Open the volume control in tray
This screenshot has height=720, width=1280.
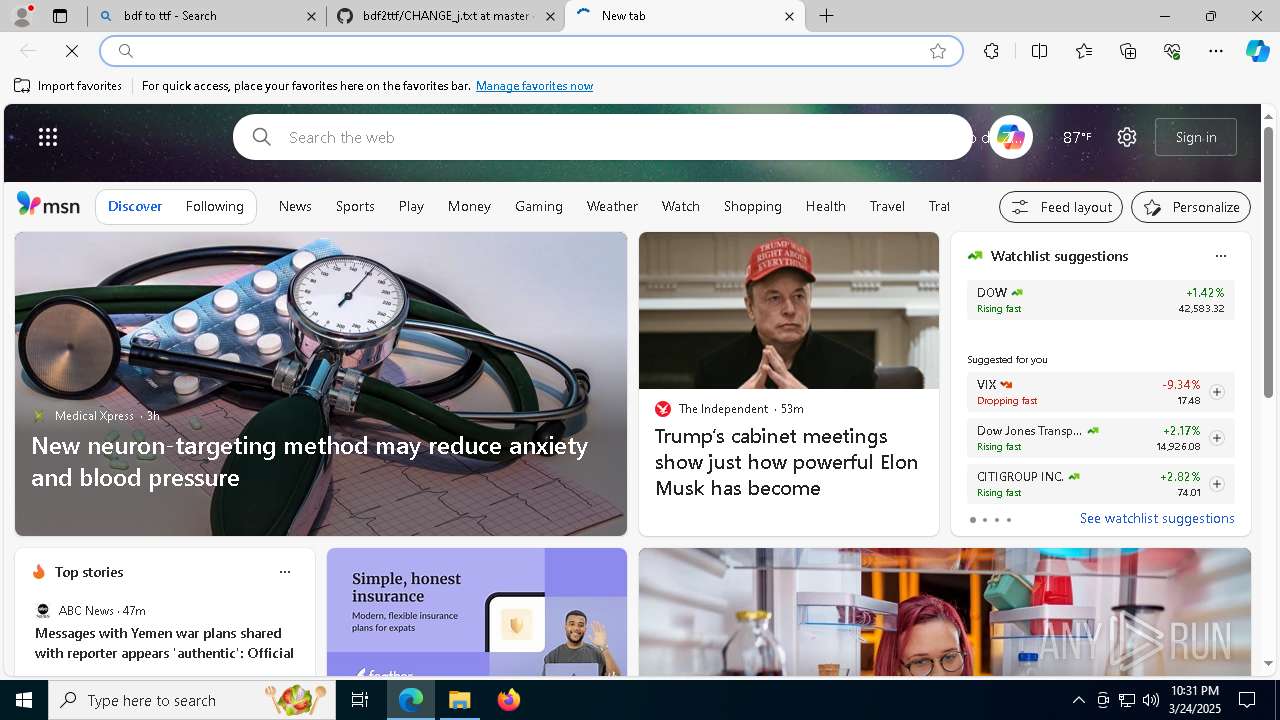[1150, 700]
